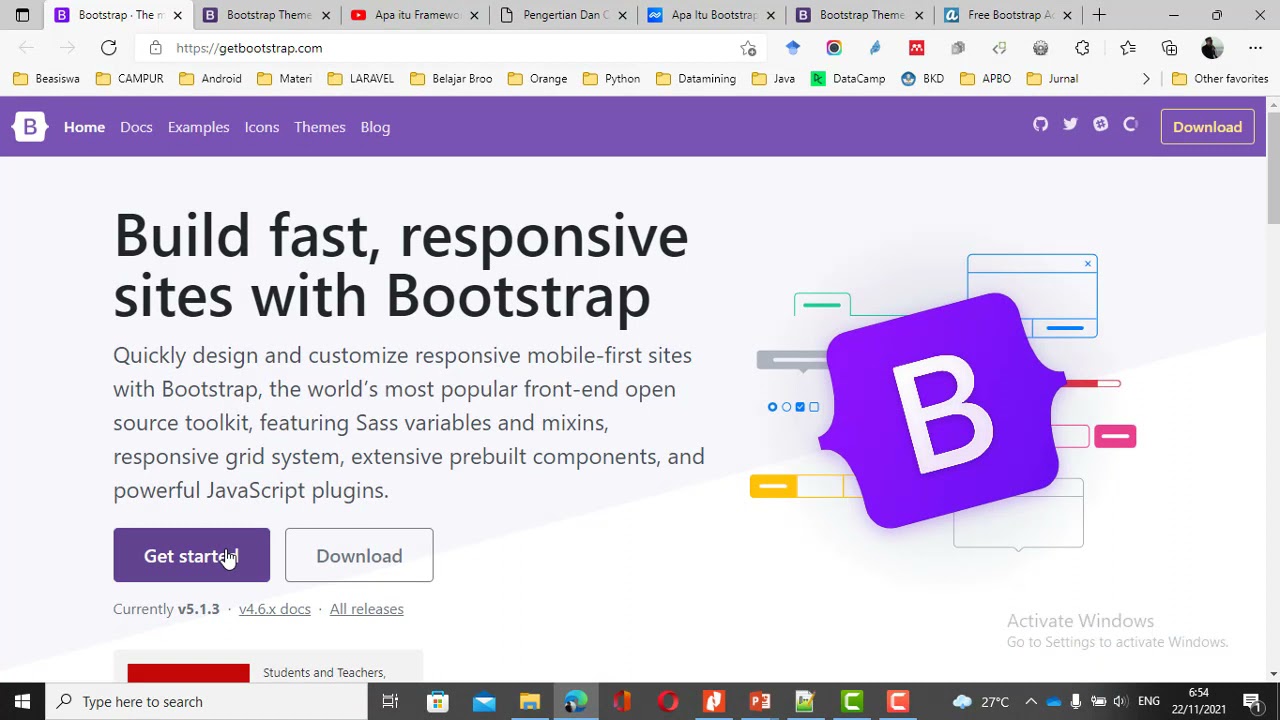Expand Other favorites folder
Image resolution: width=1280 pixels, height=720 pixels.
click(1219, 78)
